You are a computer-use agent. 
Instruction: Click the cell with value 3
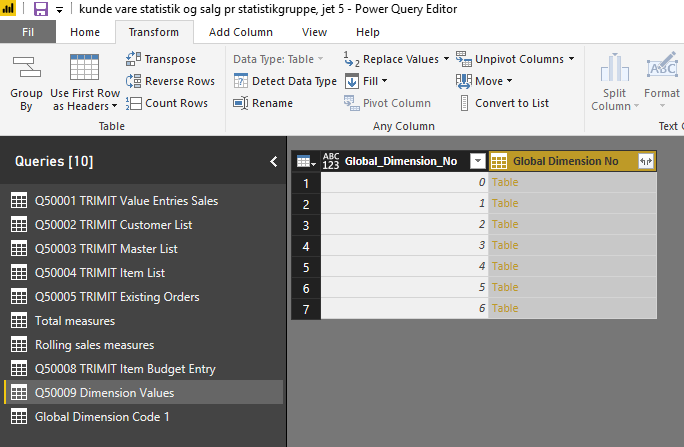[404, 245]
